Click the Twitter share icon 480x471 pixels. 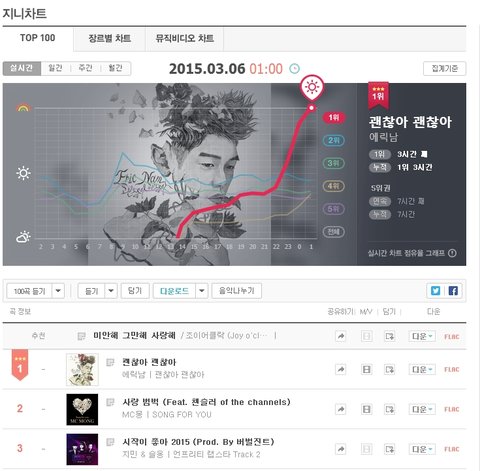[435, 291]
